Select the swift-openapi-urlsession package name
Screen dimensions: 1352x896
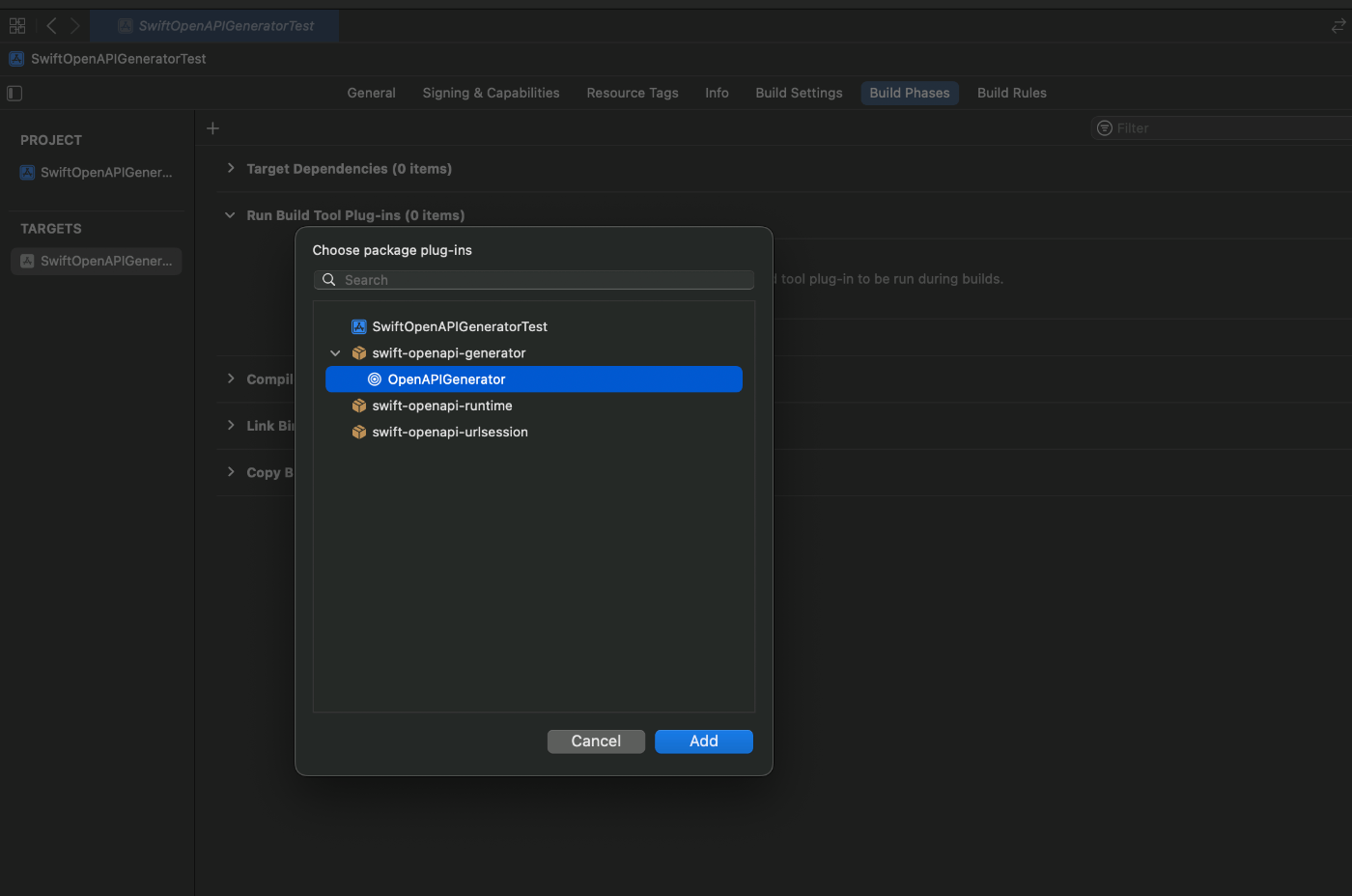(x=450, y=432)
